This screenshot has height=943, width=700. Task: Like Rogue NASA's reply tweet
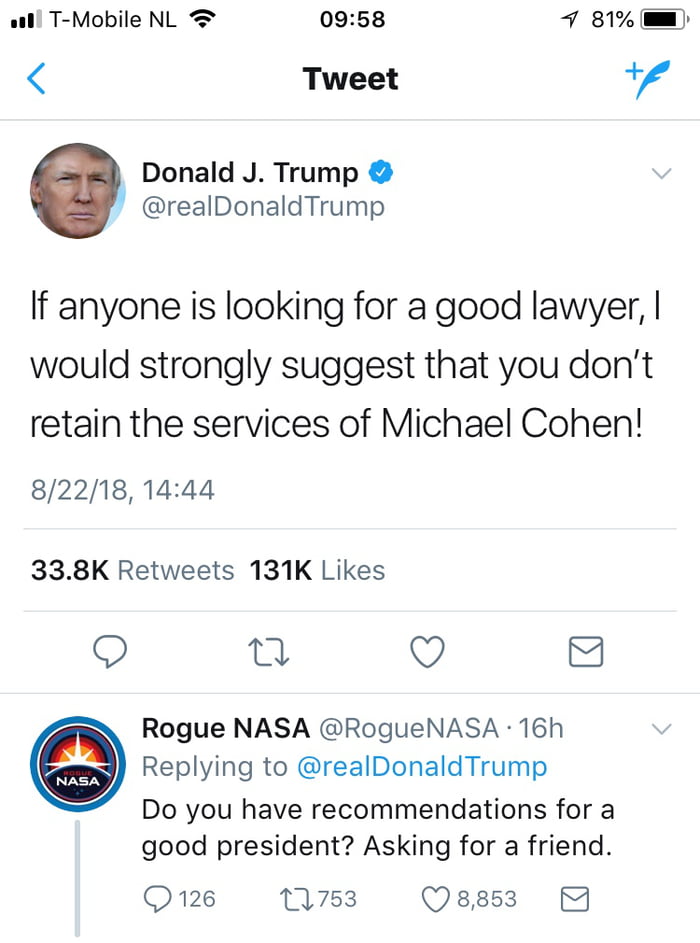coord(437,899)
